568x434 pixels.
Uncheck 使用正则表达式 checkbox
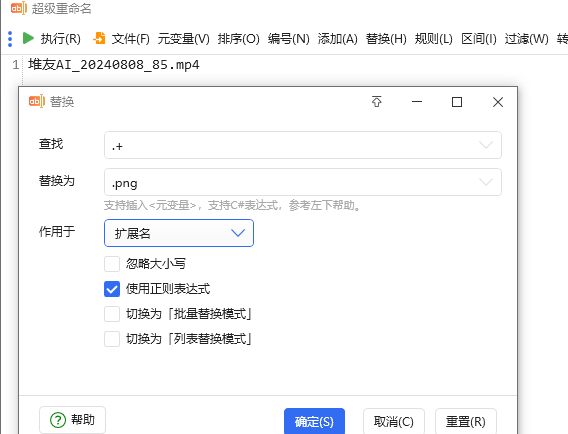pos(112,289)
